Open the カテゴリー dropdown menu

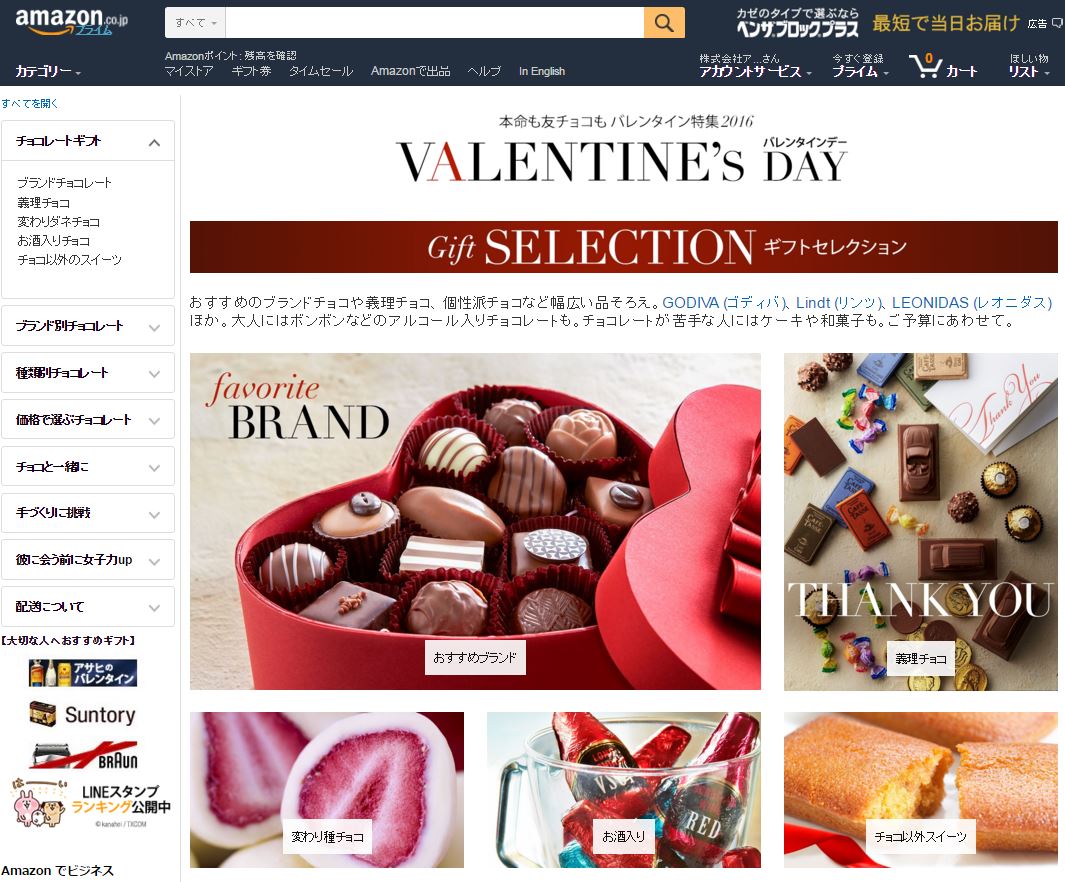click(48, 71)
